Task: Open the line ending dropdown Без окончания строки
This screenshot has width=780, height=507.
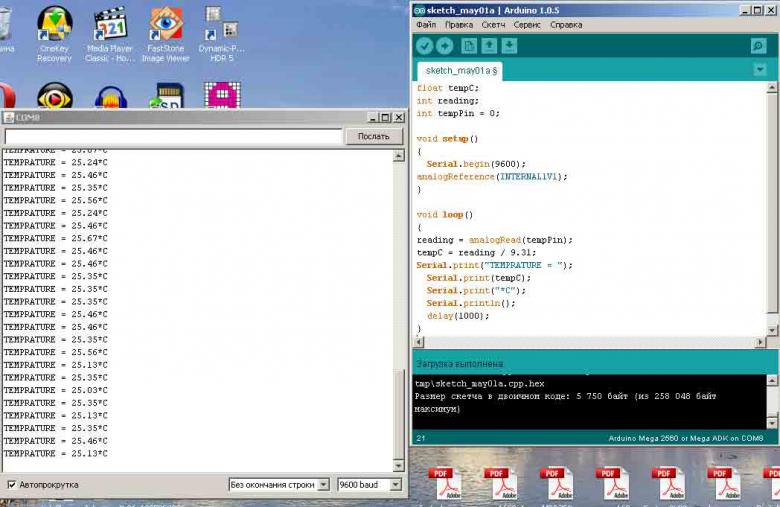Action: [x=279, y=484]
